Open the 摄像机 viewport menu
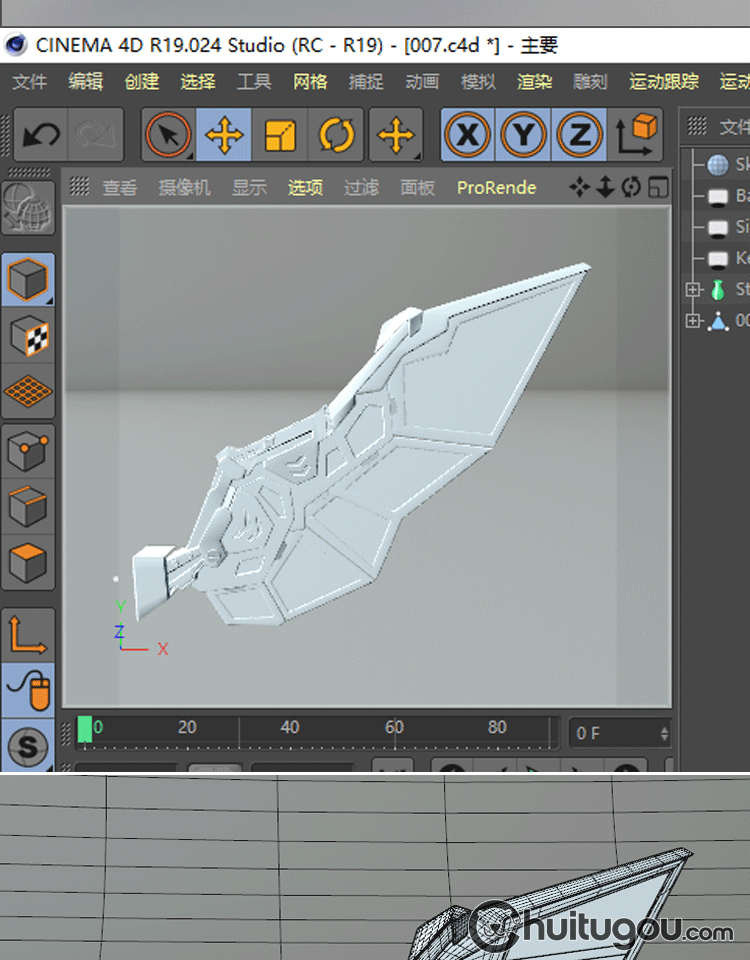This screenshot has width=750, height=960. click(x=185, y=188)
